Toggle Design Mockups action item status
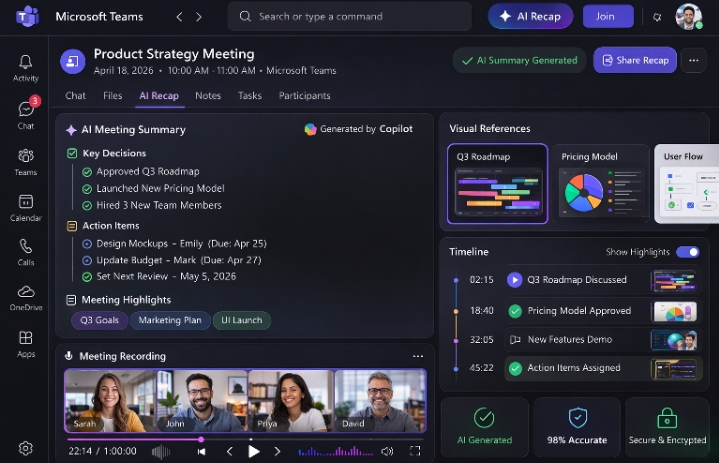This screenshot has height=463, width=719. [x=87, y=243]
